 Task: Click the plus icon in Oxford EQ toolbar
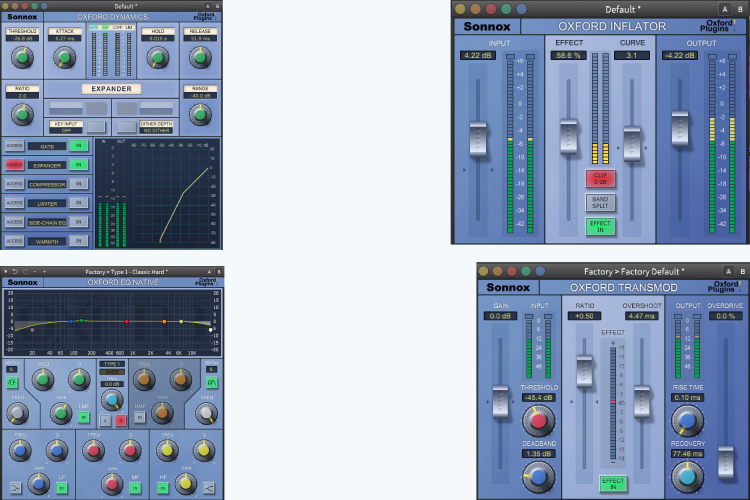(x=44, y=272)
